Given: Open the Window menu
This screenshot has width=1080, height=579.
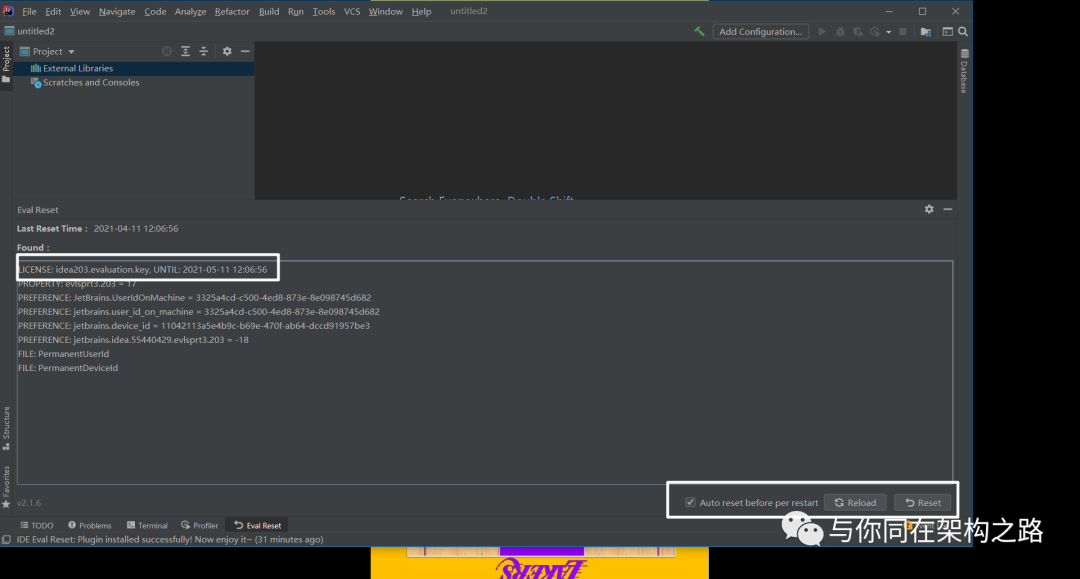Looking at the screenshot, I should point(386,12).
